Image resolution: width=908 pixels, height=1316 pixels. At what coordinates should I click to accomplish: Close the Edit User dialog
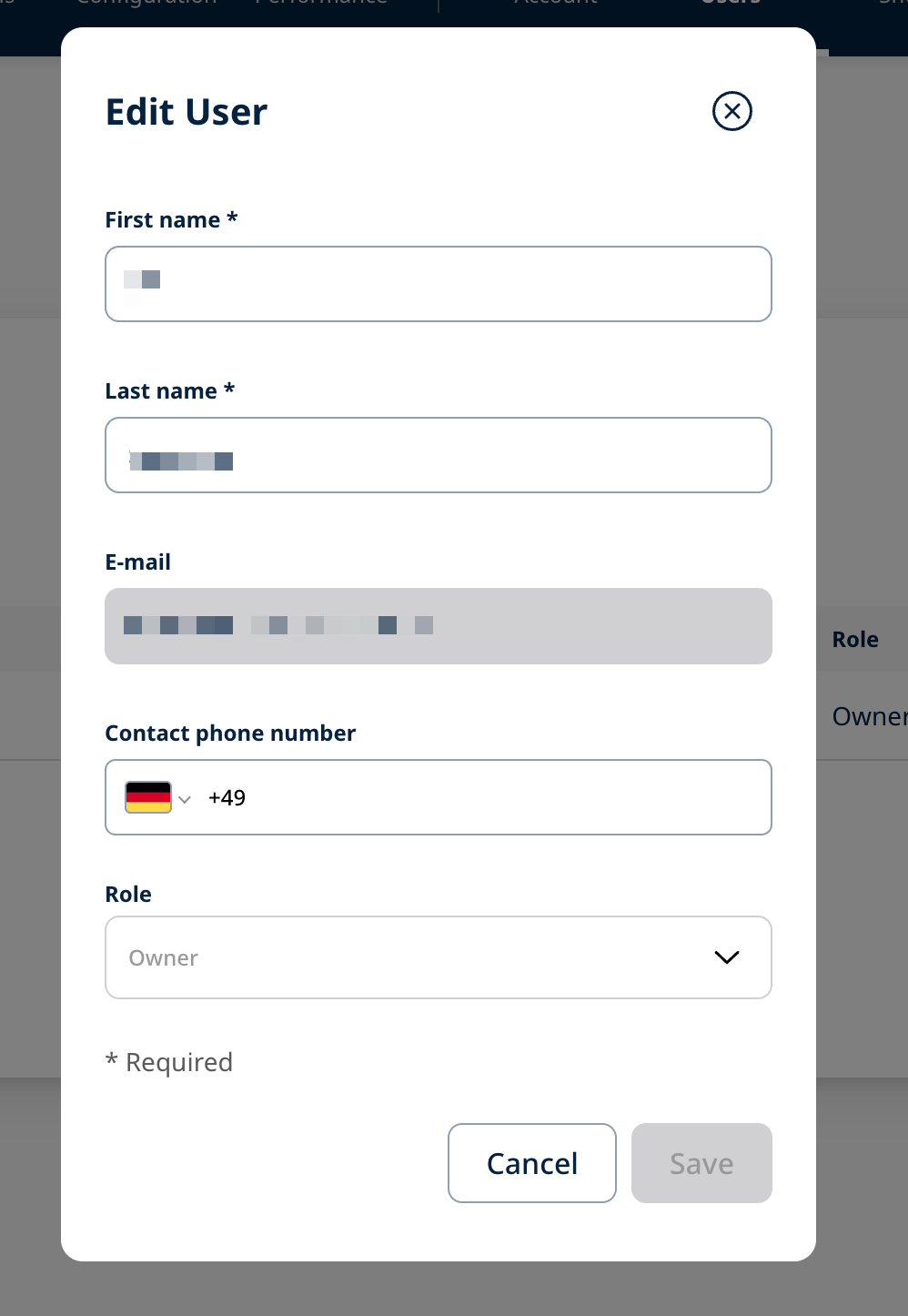731,111
